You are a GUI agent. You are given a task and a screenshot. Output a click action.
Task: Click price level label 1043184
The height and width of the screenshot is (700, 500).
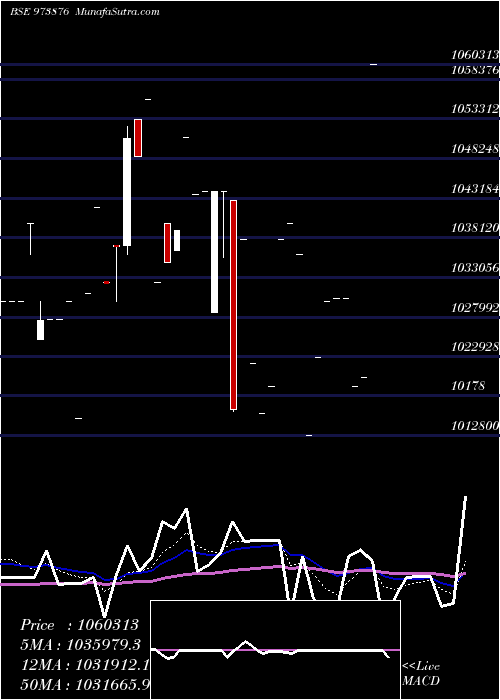tap(475, 189)
